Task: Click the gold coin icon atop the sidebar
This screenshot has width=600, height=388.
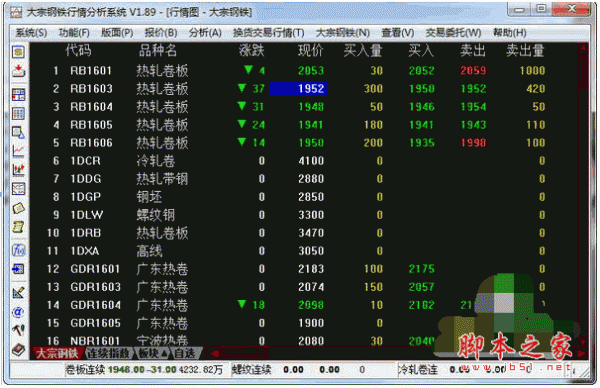Action: [x=18, y=52]
